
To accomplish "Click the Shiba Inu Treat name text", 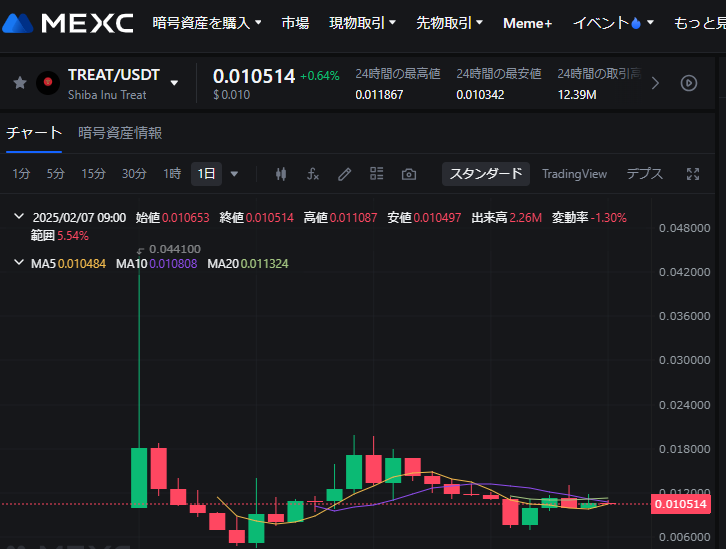I will pyautogui.click(x=107, y=95).
